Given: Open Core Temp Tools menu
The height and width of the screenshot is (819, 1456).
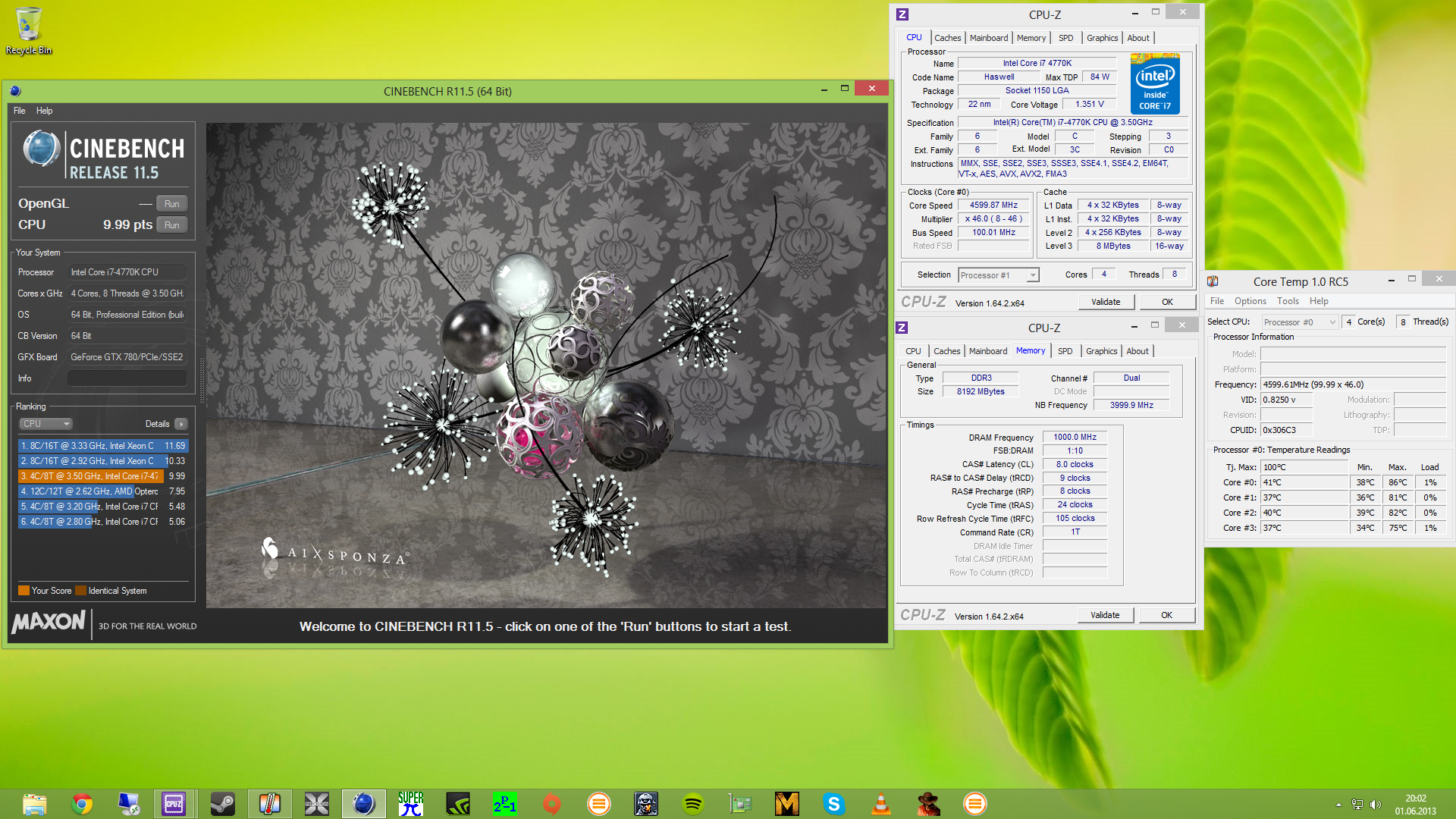Looking at the screenshot, I should 1288,301.
